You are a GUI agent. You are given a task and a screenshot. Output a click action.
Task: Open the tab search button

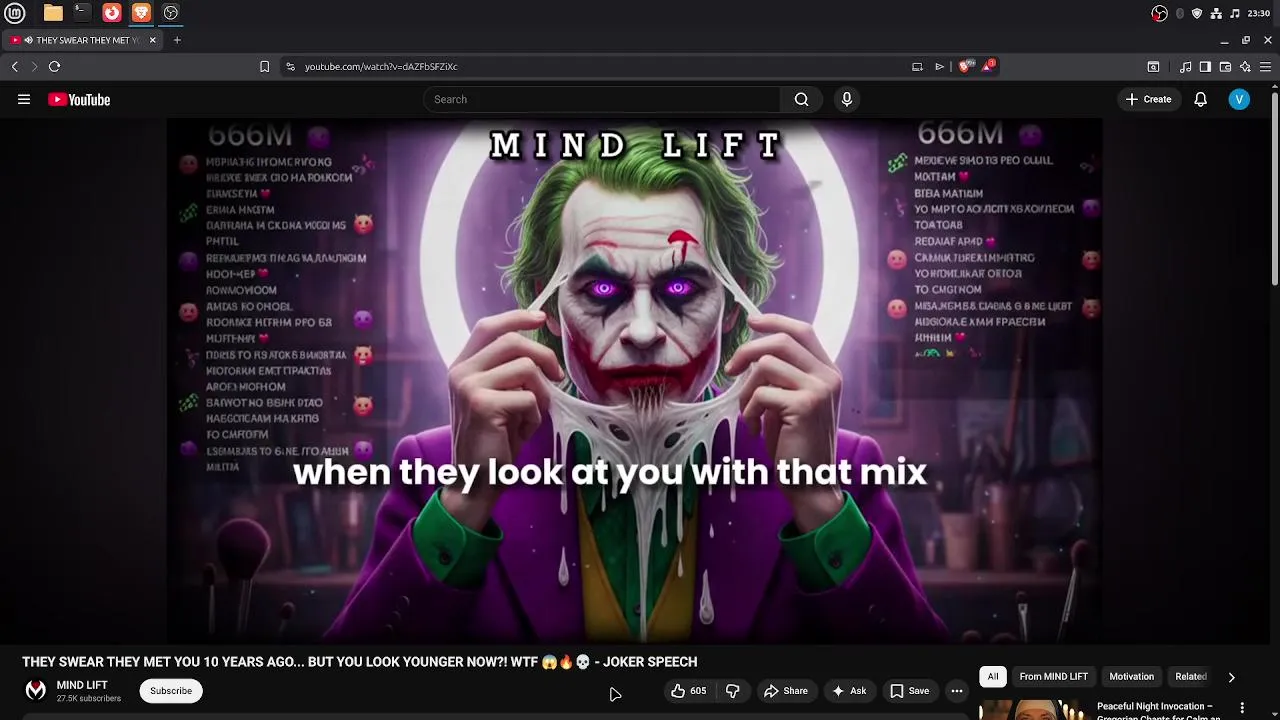(x=1153, y=66)
